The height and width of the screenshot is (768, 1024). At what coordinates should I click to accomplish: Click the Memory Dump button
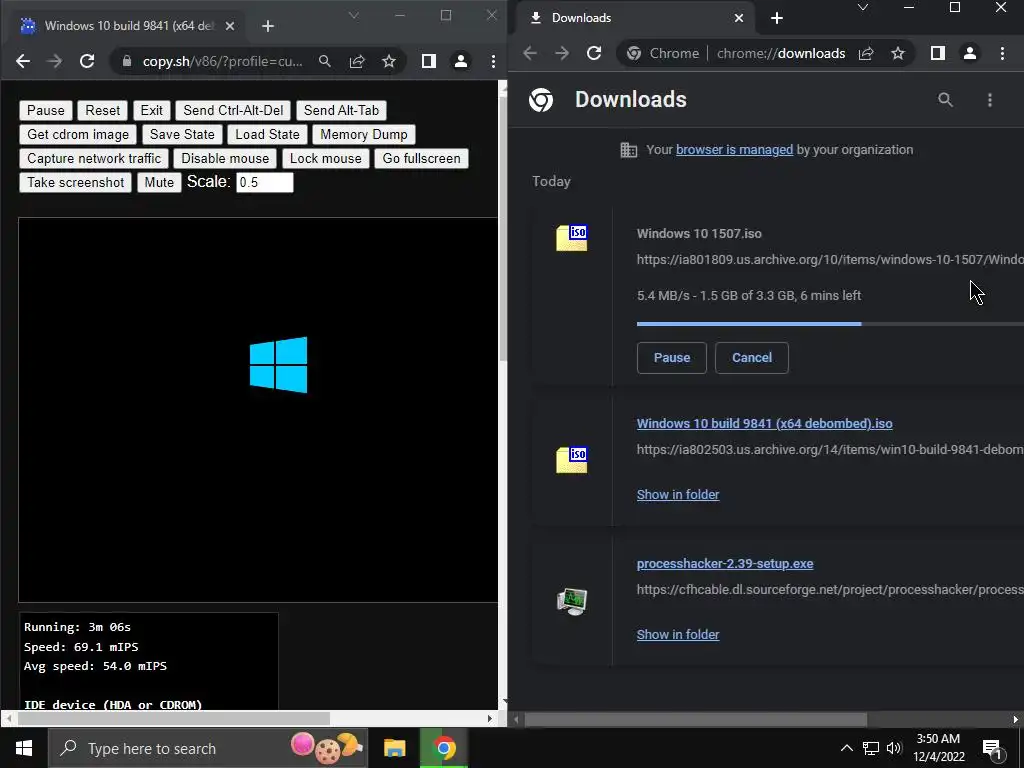pyautogui.click(x=364, y=135)
